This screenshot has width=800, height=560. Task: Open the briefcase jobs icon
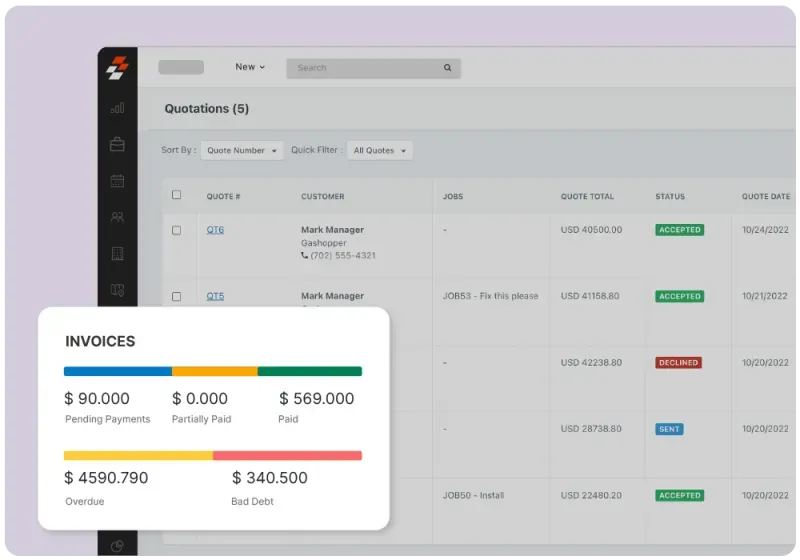click(118, 145)
